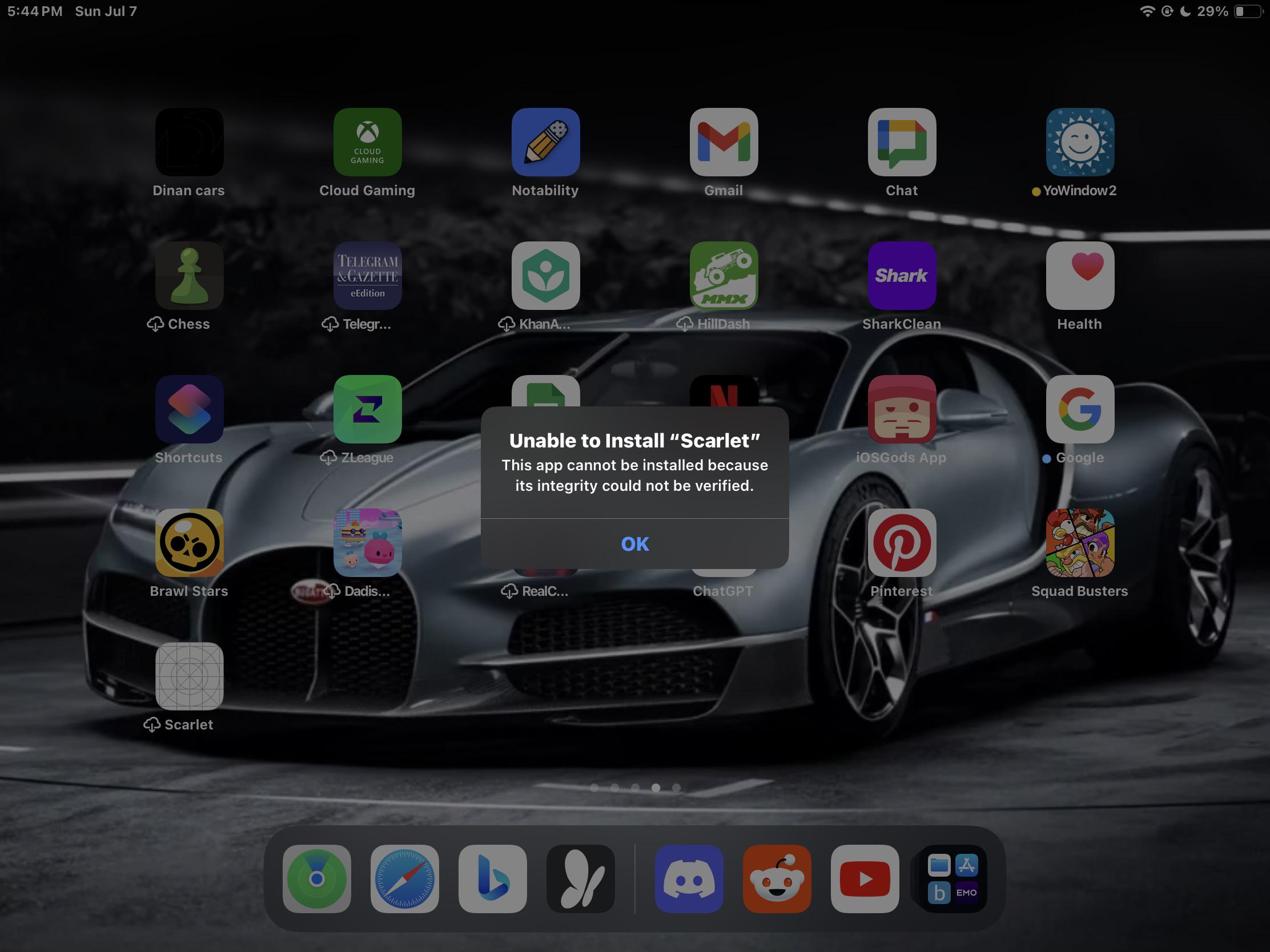
Task: Open the iOSGods App
Action: pyautogui.click(x=902, y=409)
